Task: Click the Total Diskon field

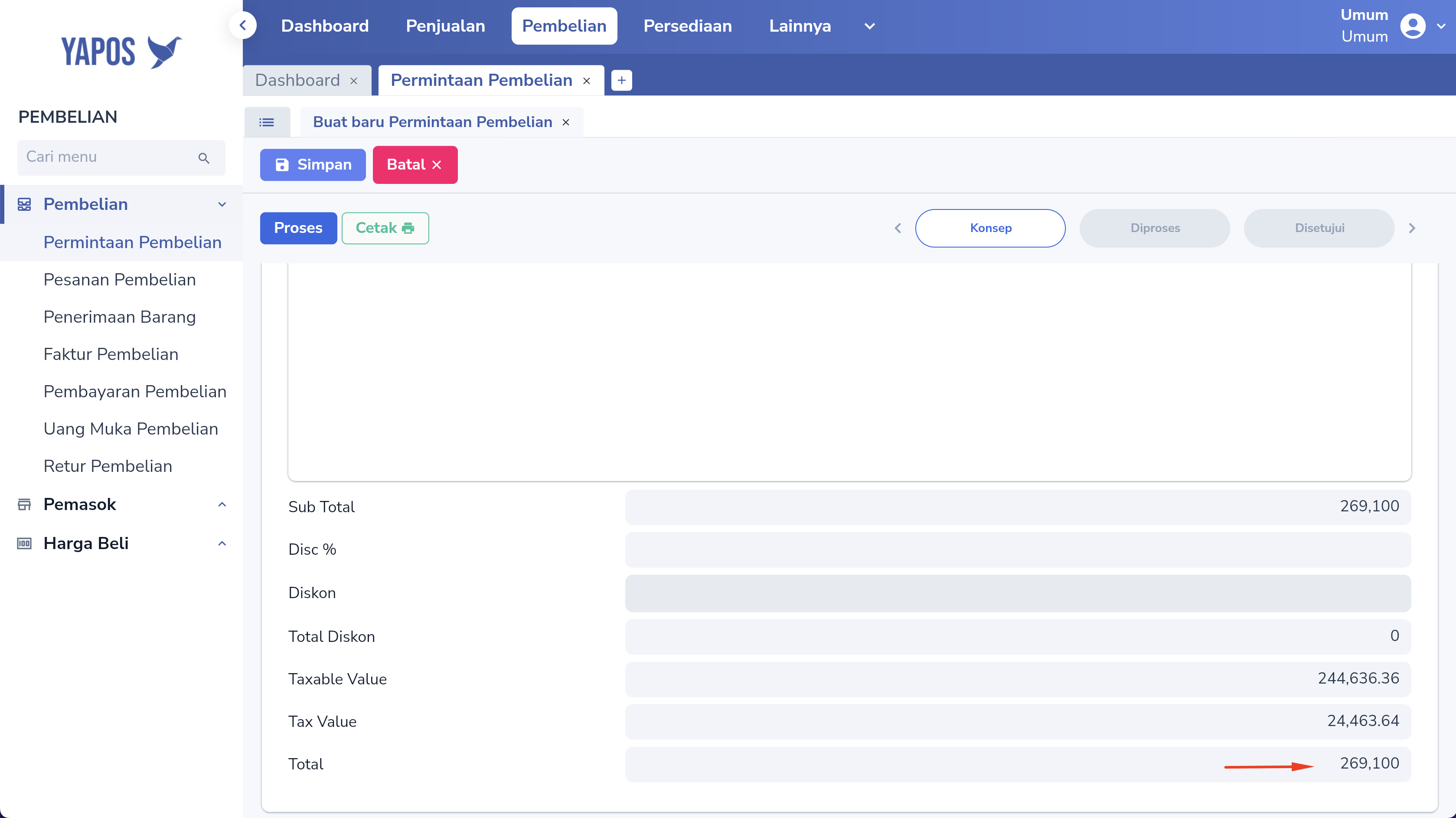Action: point(1018,637)
